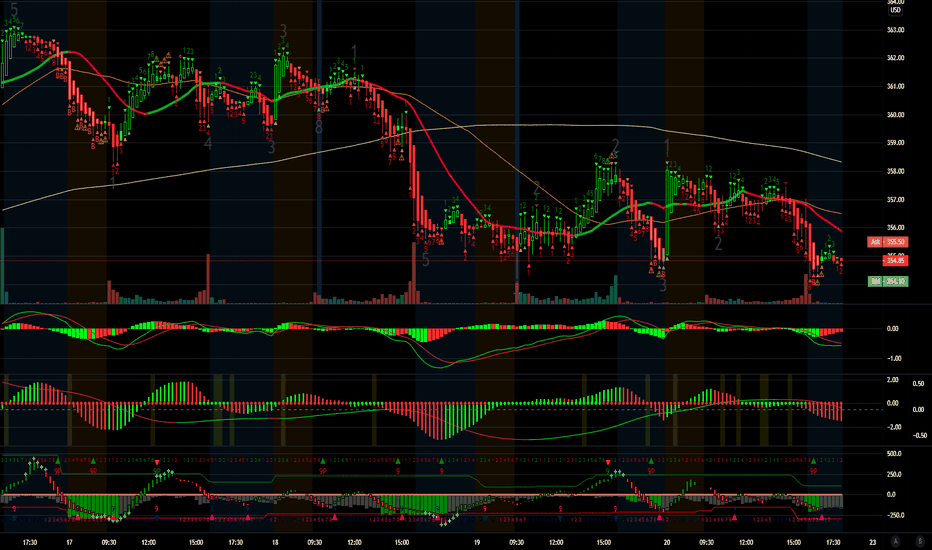Click the -2.00 histogram axis label

[x=893, y=427]
